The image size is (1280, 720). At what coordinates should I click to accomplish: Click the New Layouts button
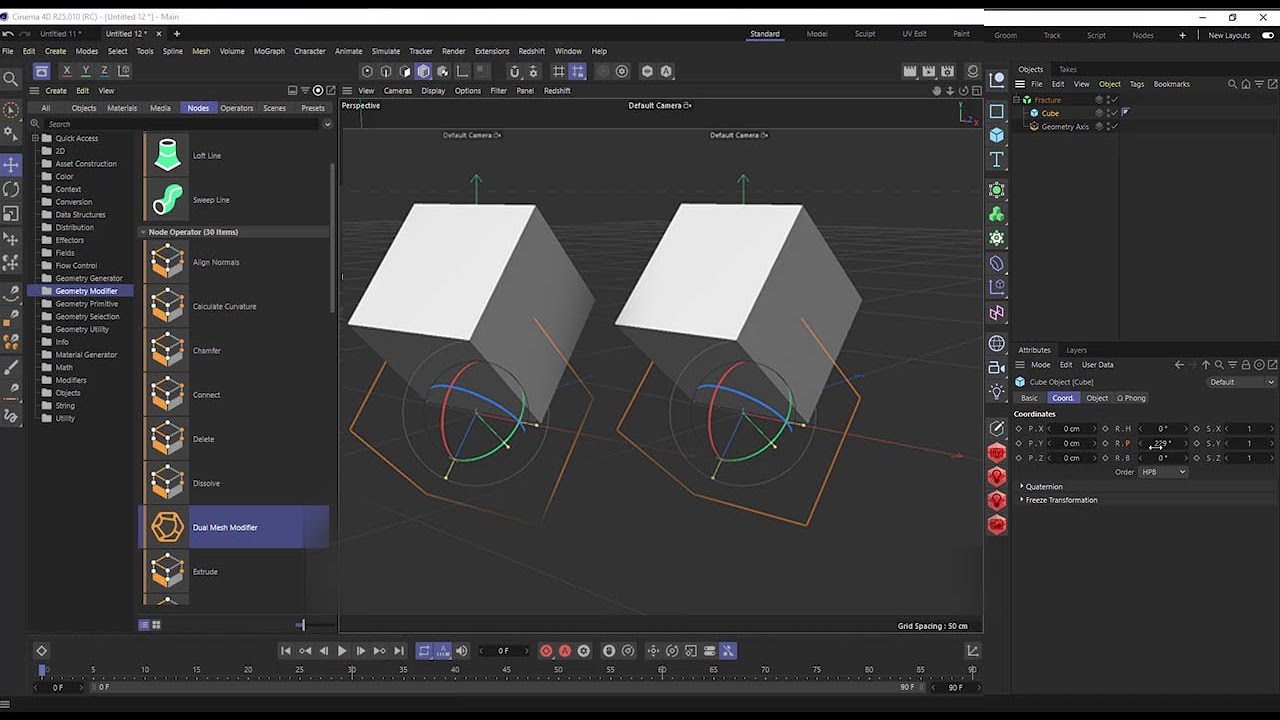pos(1229,35)
